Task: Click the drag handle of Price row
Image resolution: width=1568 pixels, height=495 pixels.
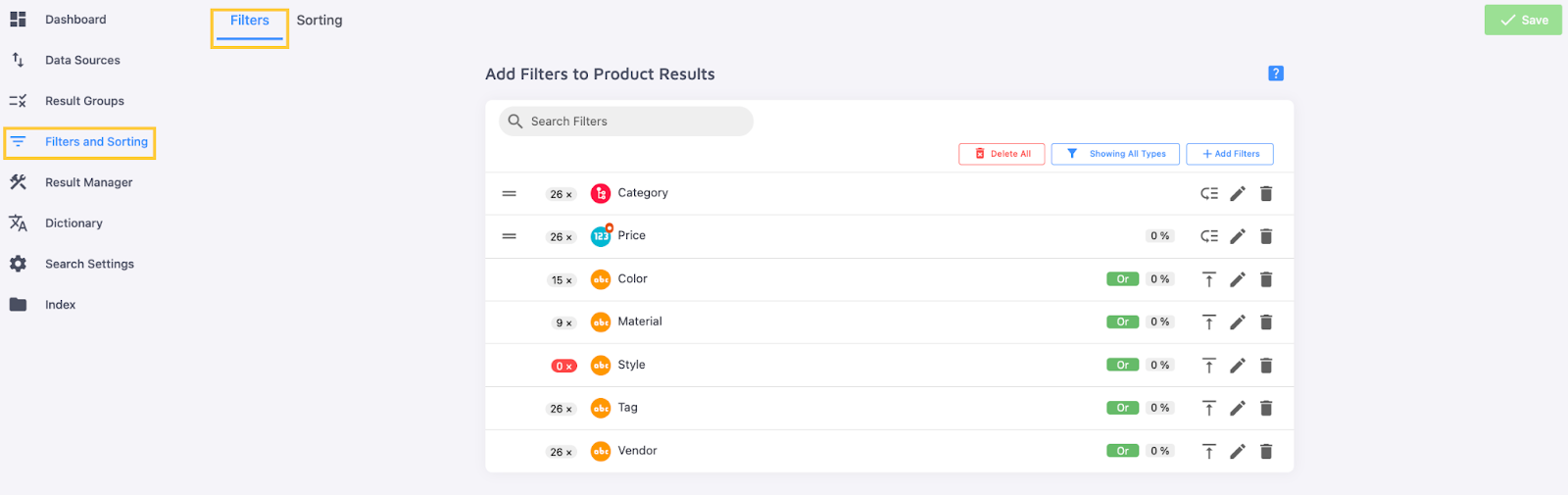Action: (x=510, y=236)
